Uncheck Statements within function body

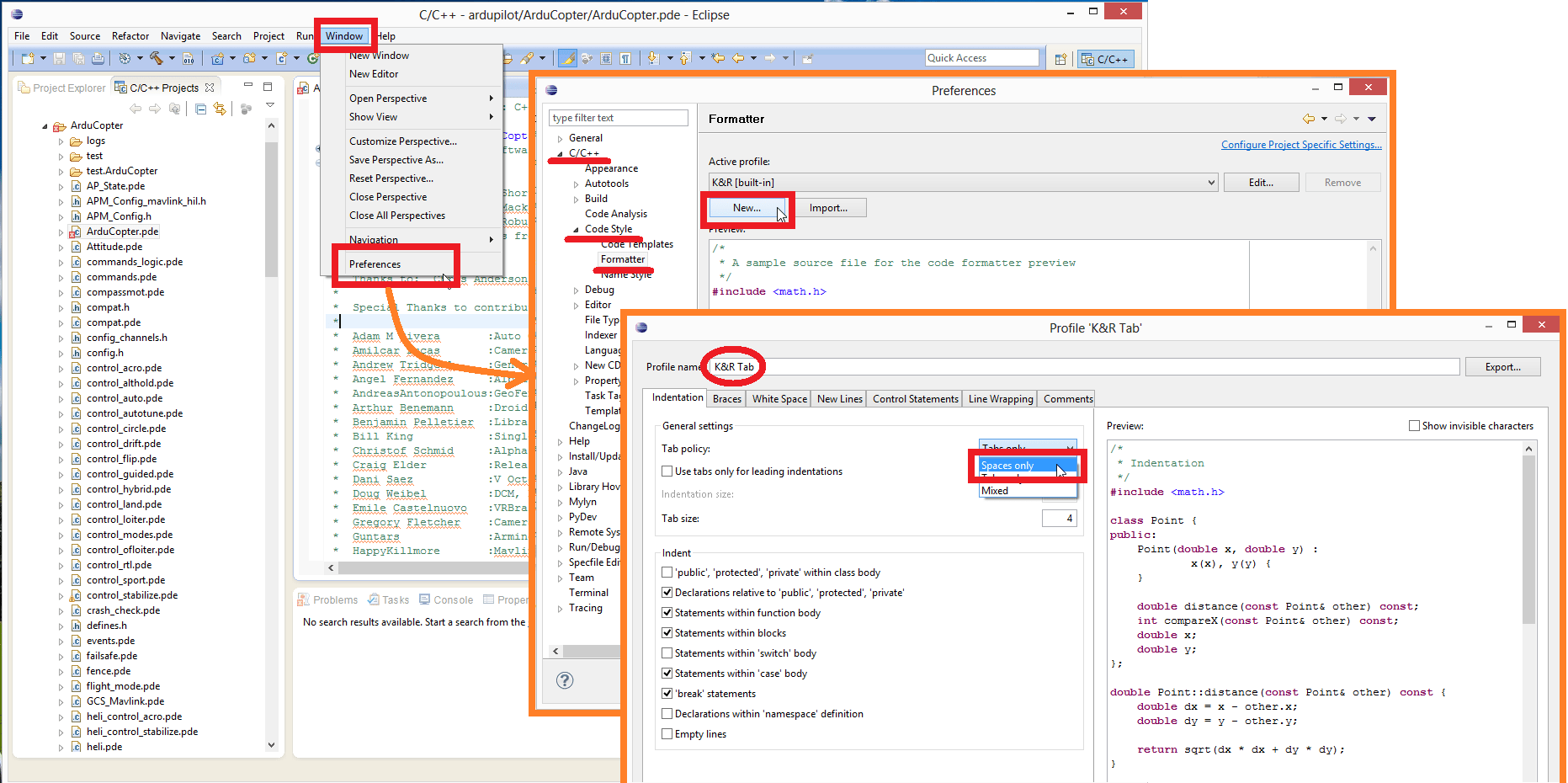(667, 612)
